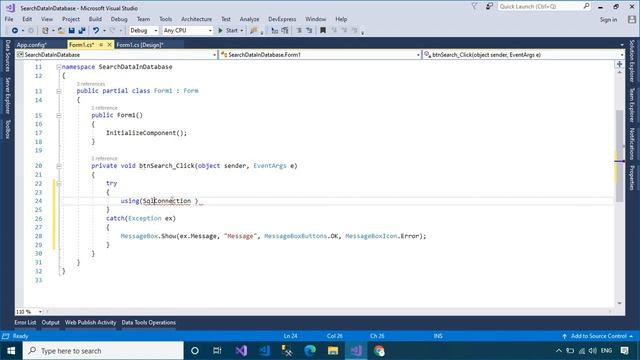Viewport: 640px width, 360px height.
Task: Open Task View on the taskbar
Action: coord(217,351)
